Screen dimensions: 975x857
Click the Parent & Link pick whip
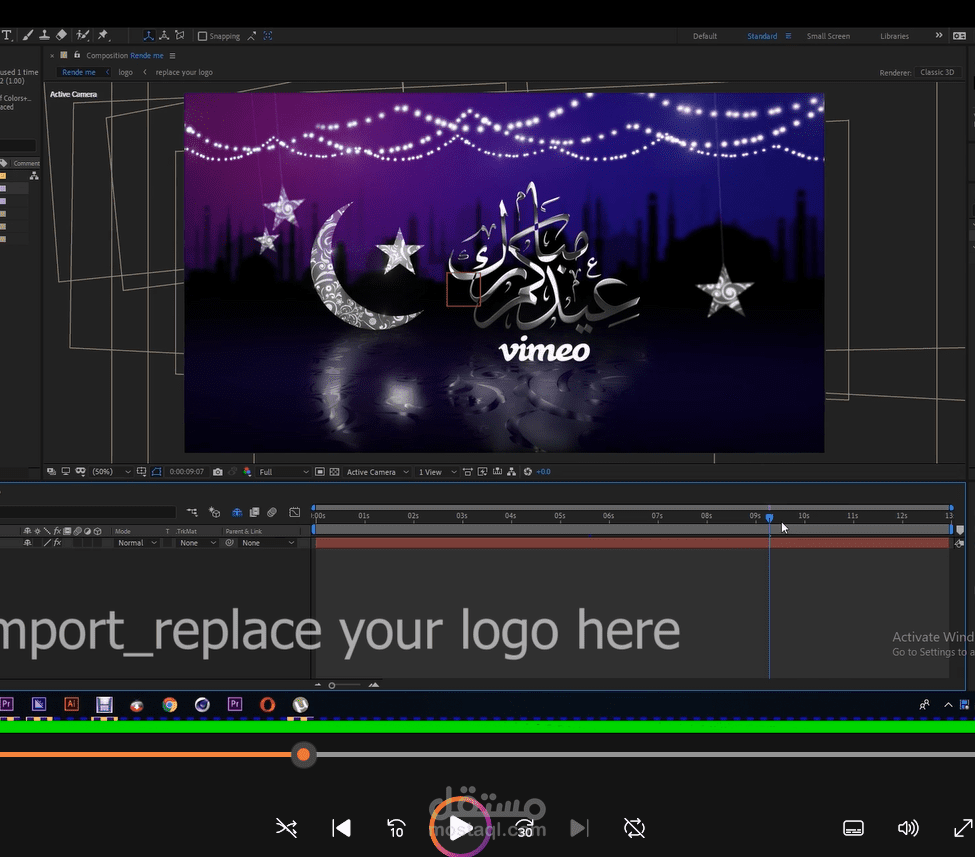pos(229,542)
